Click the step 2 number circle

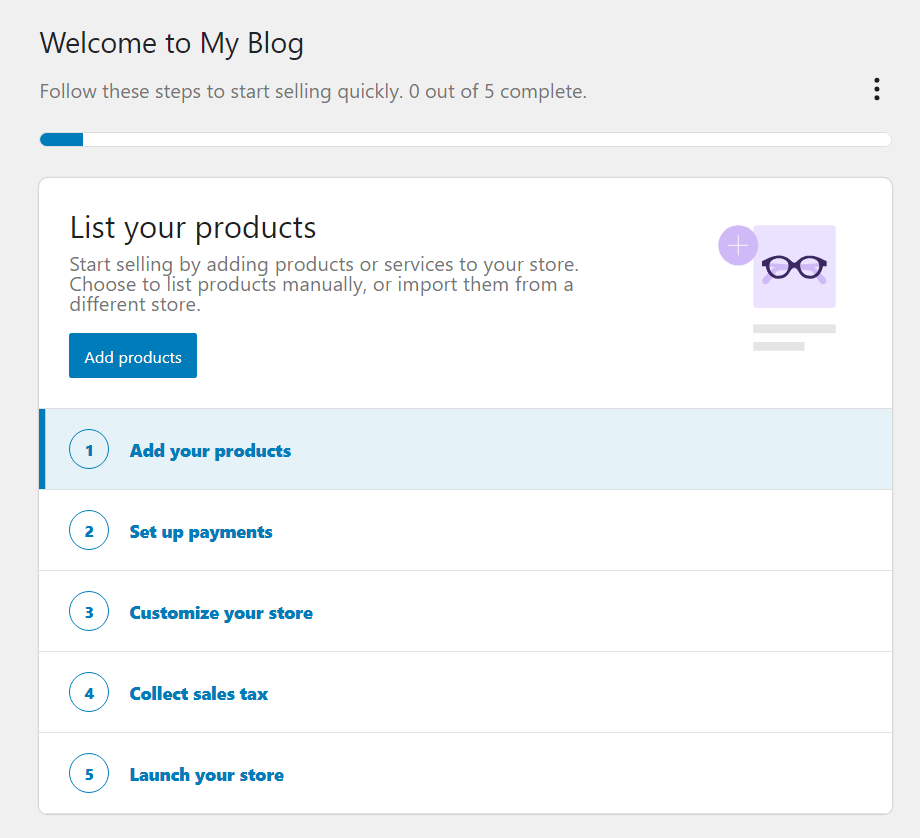(89, 530)
